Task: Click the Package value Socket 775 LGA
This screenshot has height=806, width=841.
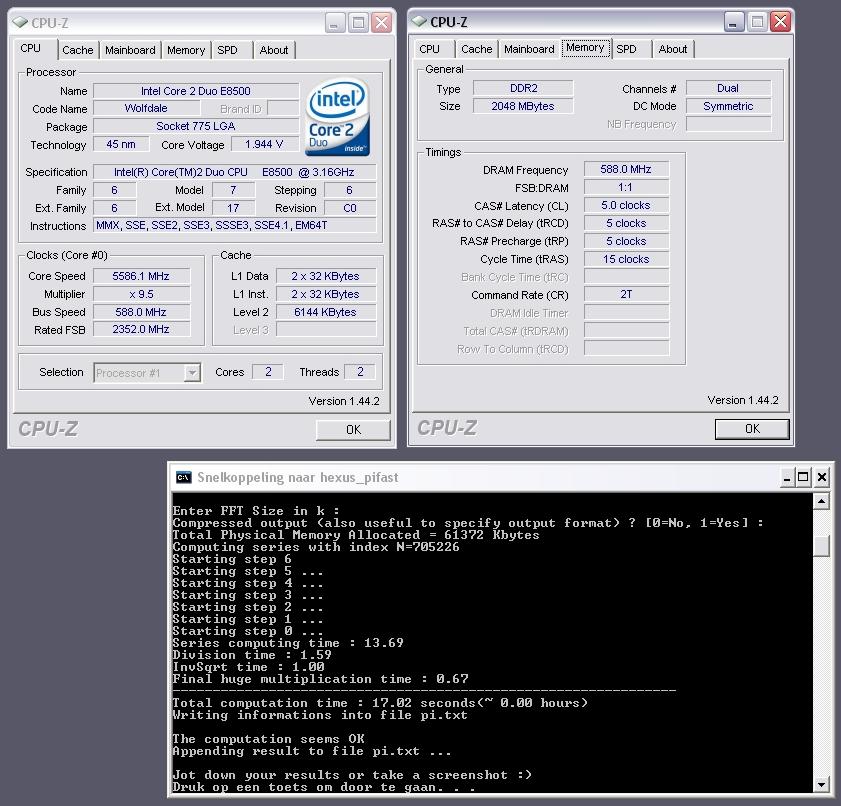Action: tap(196, 126)
